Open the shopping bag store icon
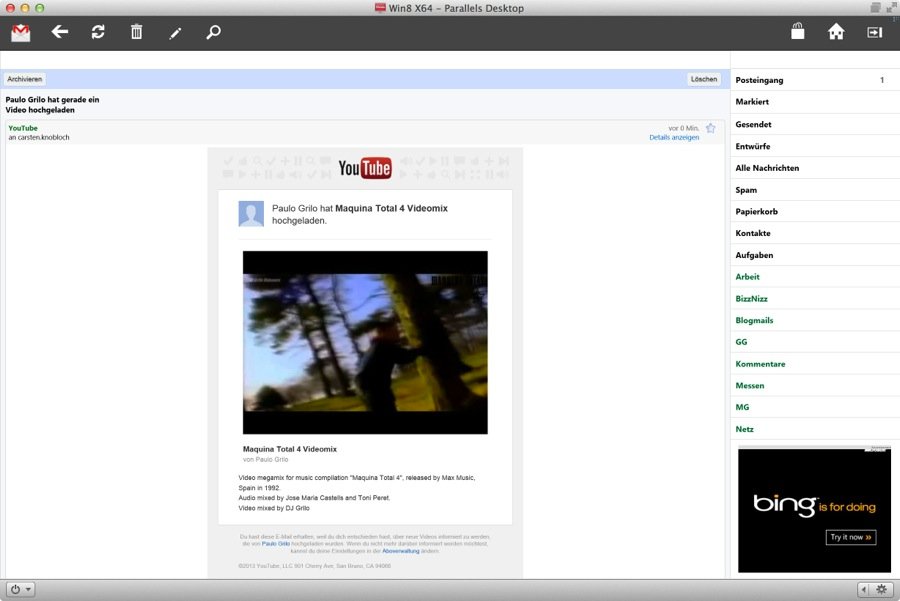The image size is (900, 601). click(797, 31)
